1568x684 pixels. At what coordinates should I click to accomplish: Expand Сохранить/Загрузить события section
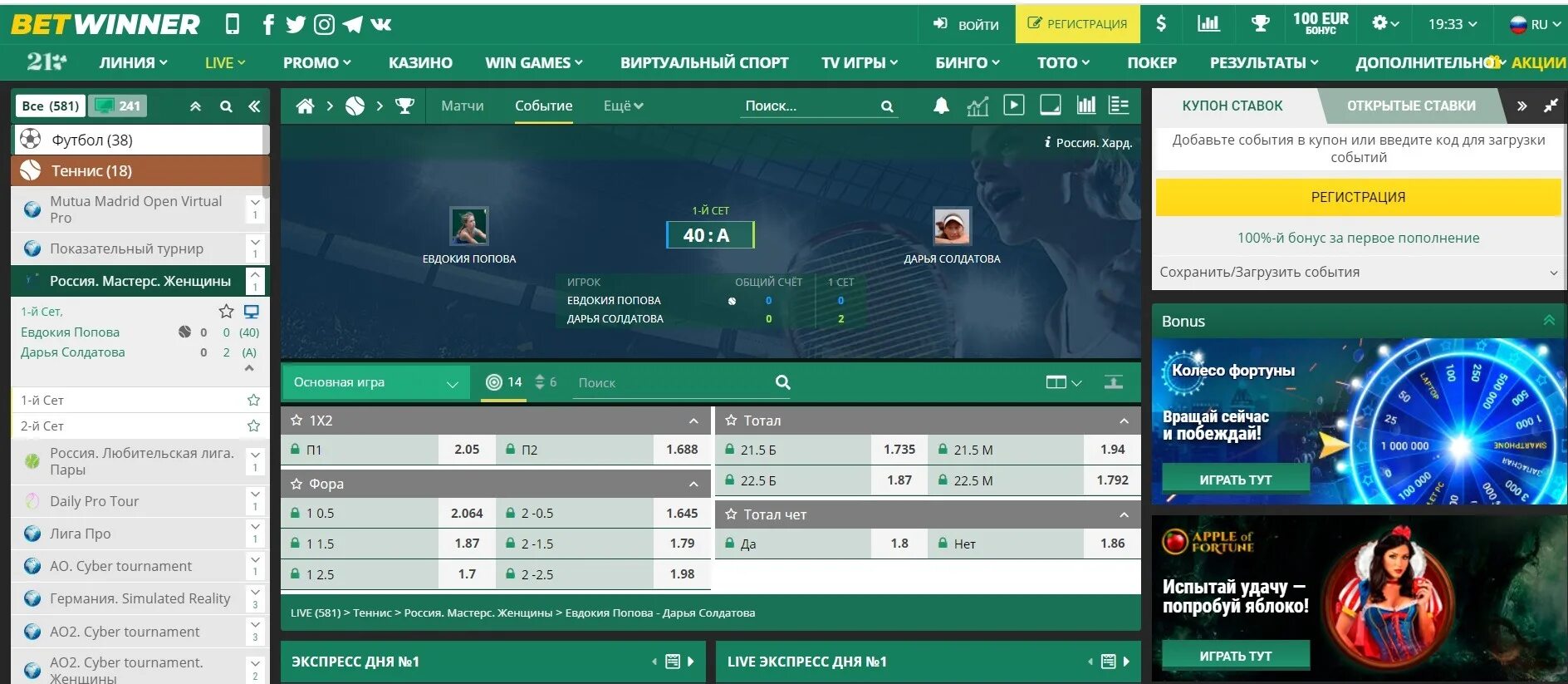click(1359, 272)
